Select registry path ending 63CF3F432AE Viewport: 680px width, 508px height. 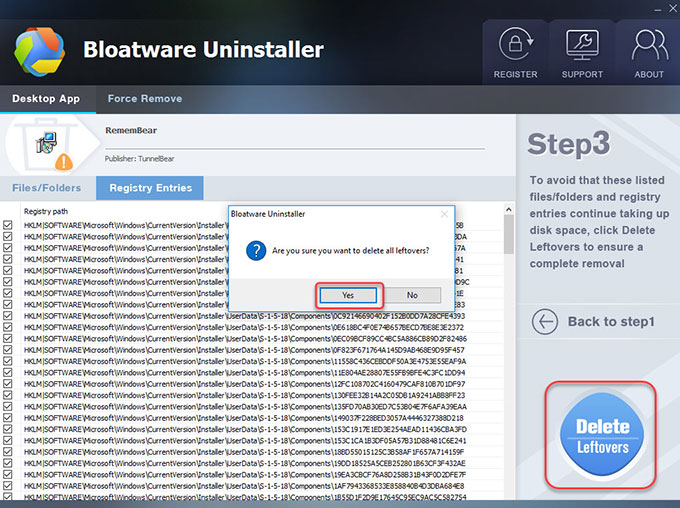[x=245, y=463]
